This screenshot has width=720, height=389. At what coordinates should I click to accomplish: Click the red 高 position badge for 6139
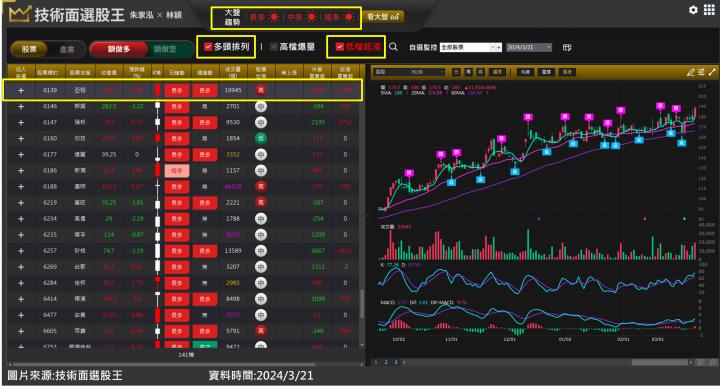261,90
